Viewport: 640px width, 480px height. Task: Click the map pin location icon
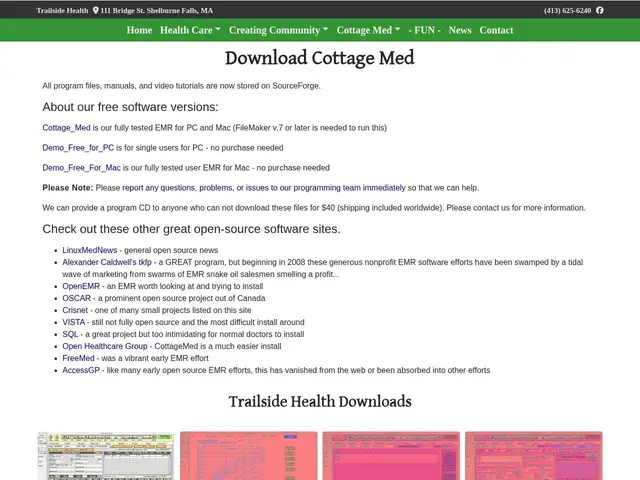pyautogui.click(x=96, y=10)
